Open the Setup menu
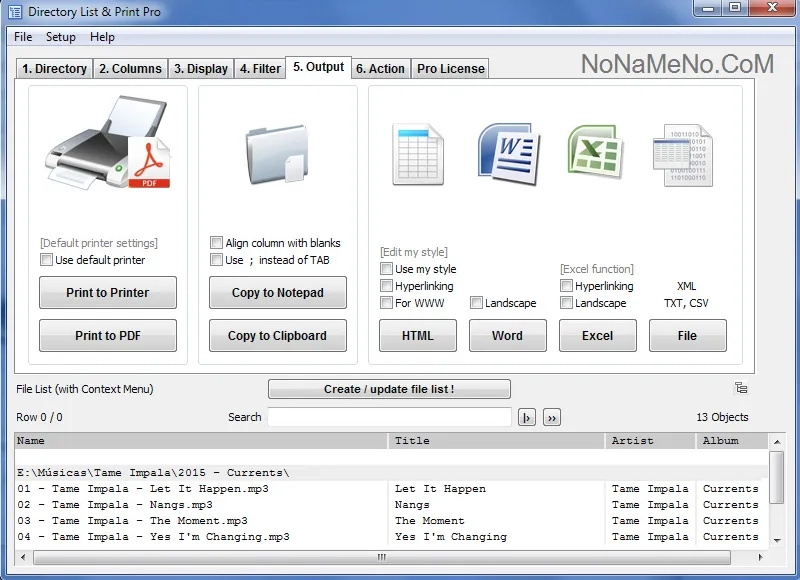 [x=60, y=37]
